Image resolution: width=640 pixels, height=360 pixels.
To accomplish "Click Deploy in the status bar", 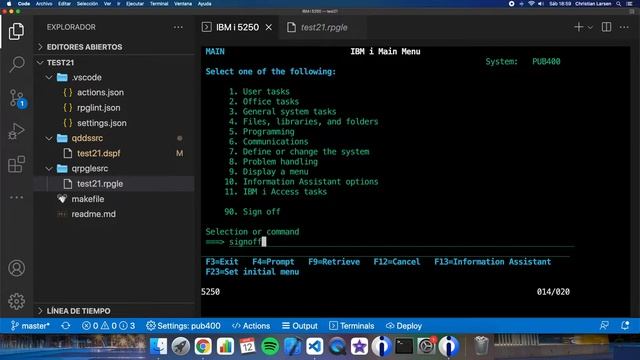I will click(404, 326).
